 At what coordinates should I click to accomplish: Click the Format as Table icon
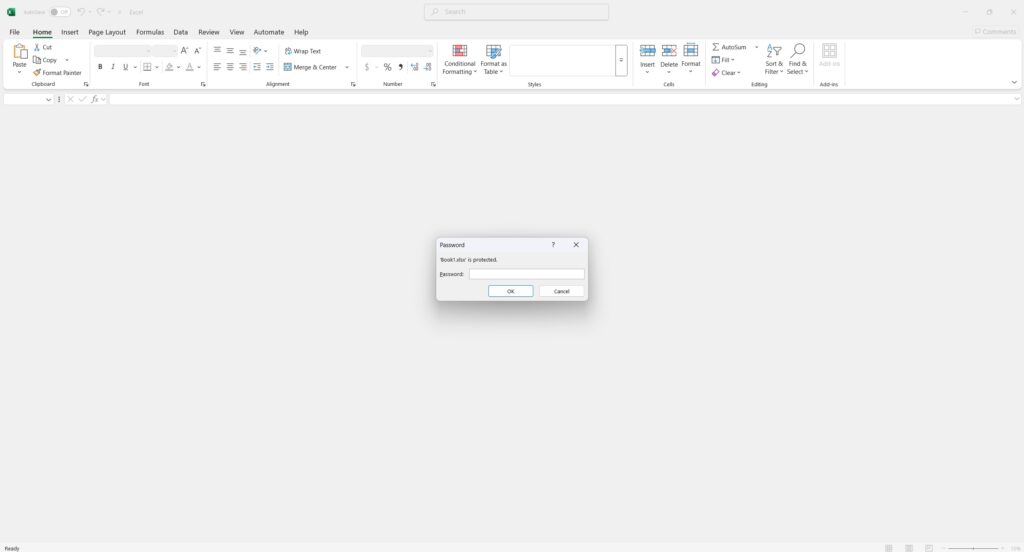click(x=494, y=51)
